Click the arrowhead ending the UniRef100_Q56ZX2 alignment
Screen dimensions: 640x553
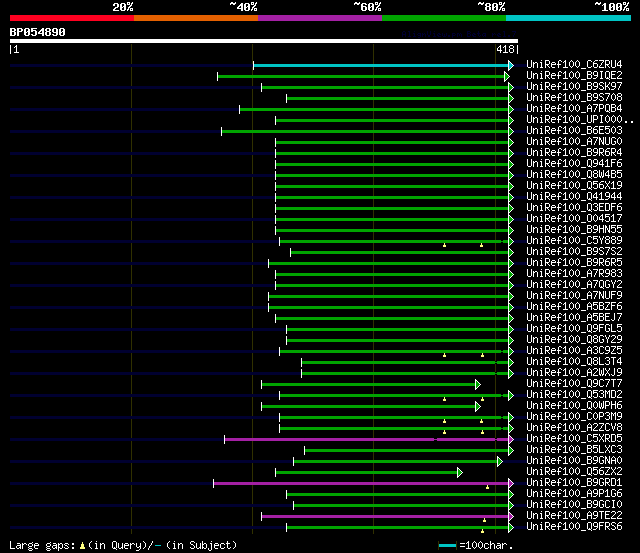coord(460,473)
